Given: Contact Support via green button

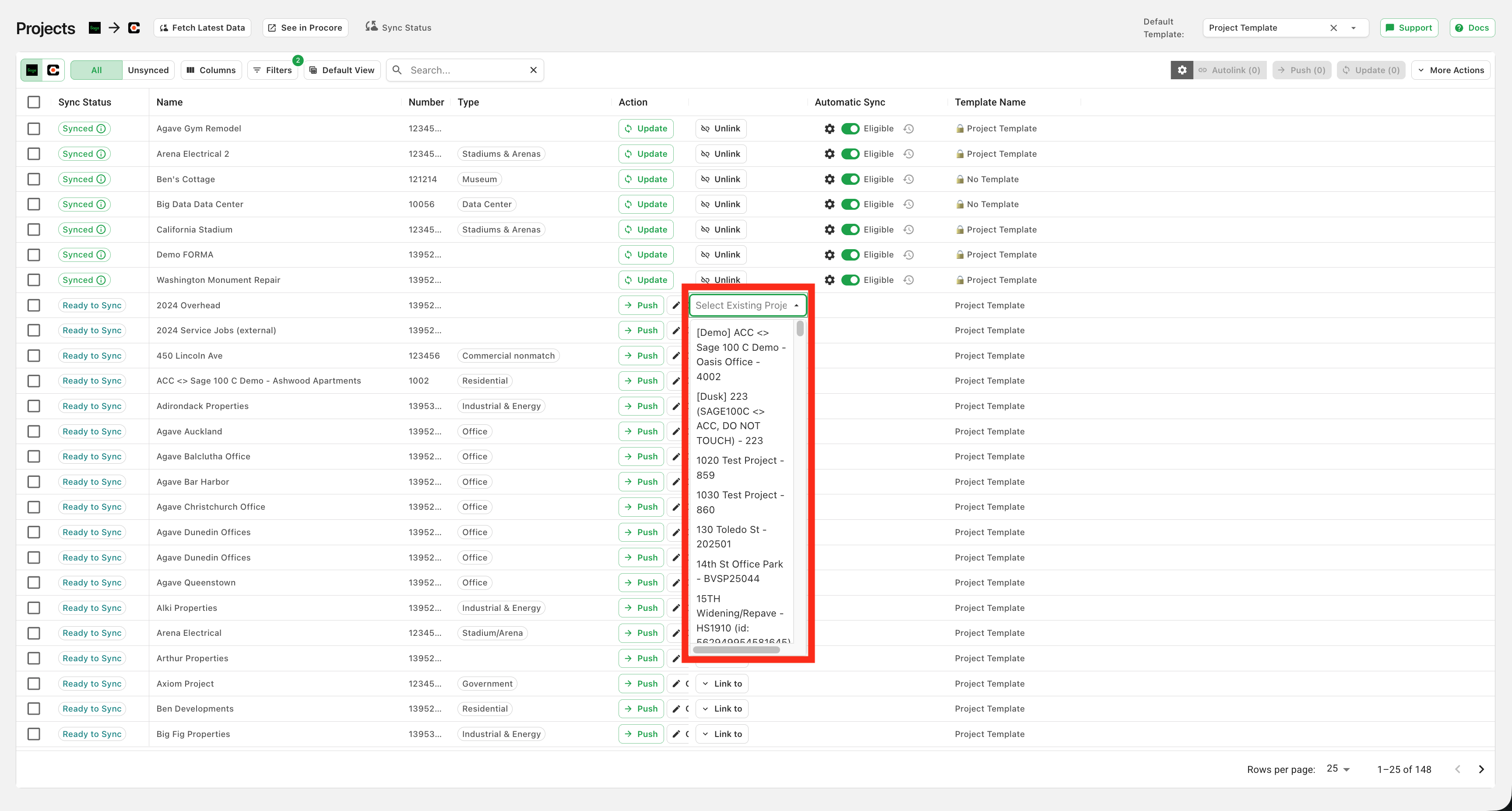Looking at the screenshot, I should click(x=1409, y=28).
